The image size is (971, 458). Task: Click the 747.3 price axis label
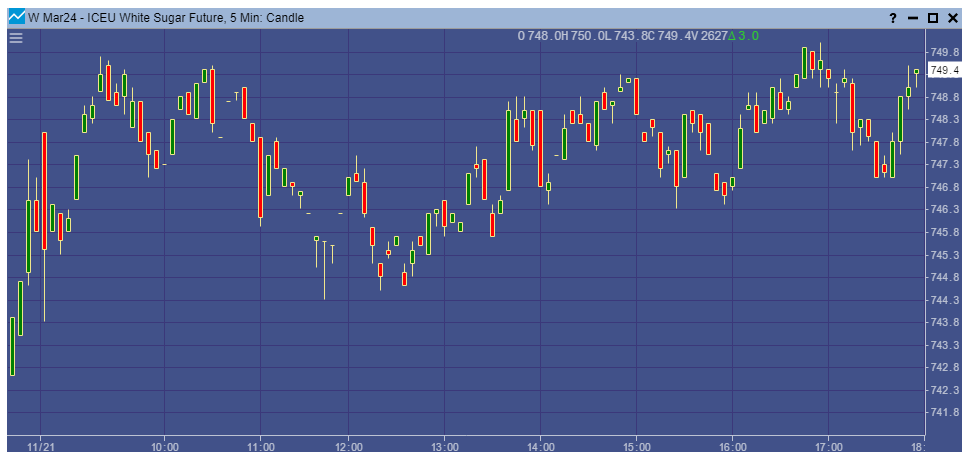pyautogui.click(x=944, y=165)
